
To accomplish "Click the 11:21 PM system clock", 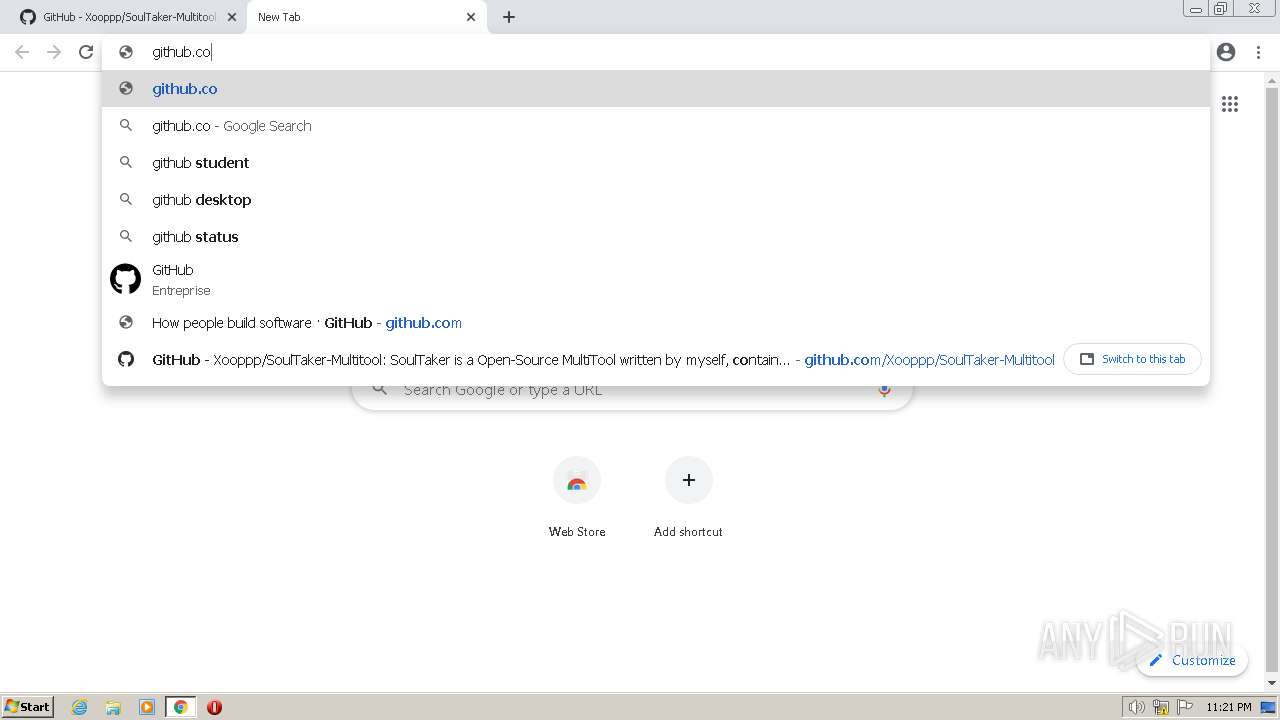I will pyautogui.click(x=1229, y=707).
